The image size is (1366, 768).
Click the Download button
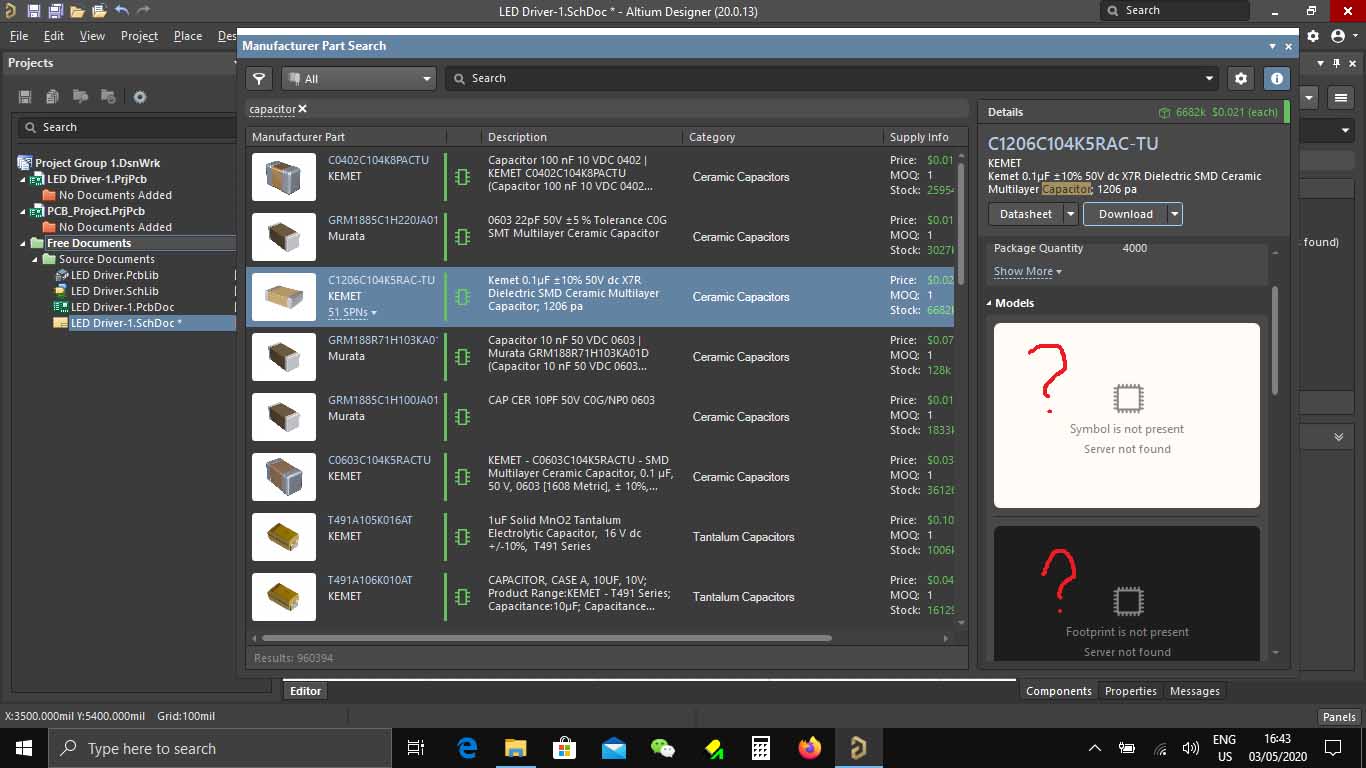click(1125, 214)
